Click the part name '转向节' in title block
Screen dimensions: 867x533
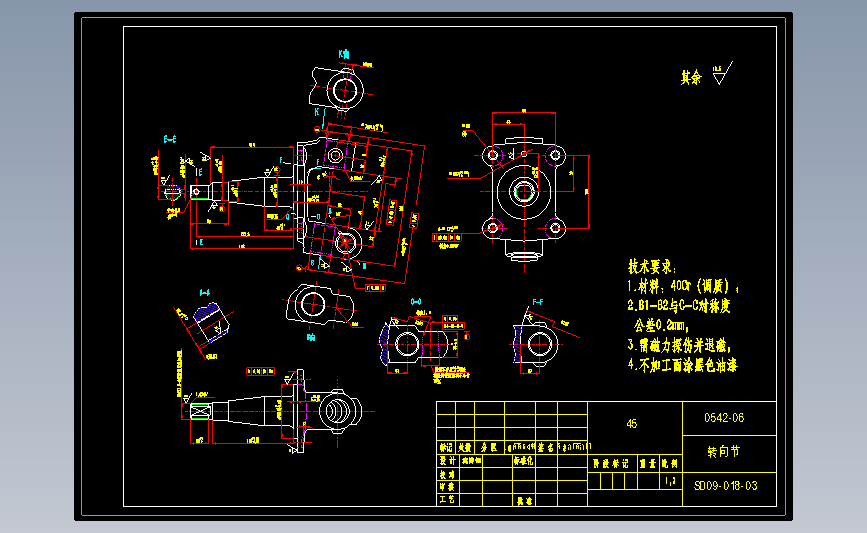tap(724, 452)
